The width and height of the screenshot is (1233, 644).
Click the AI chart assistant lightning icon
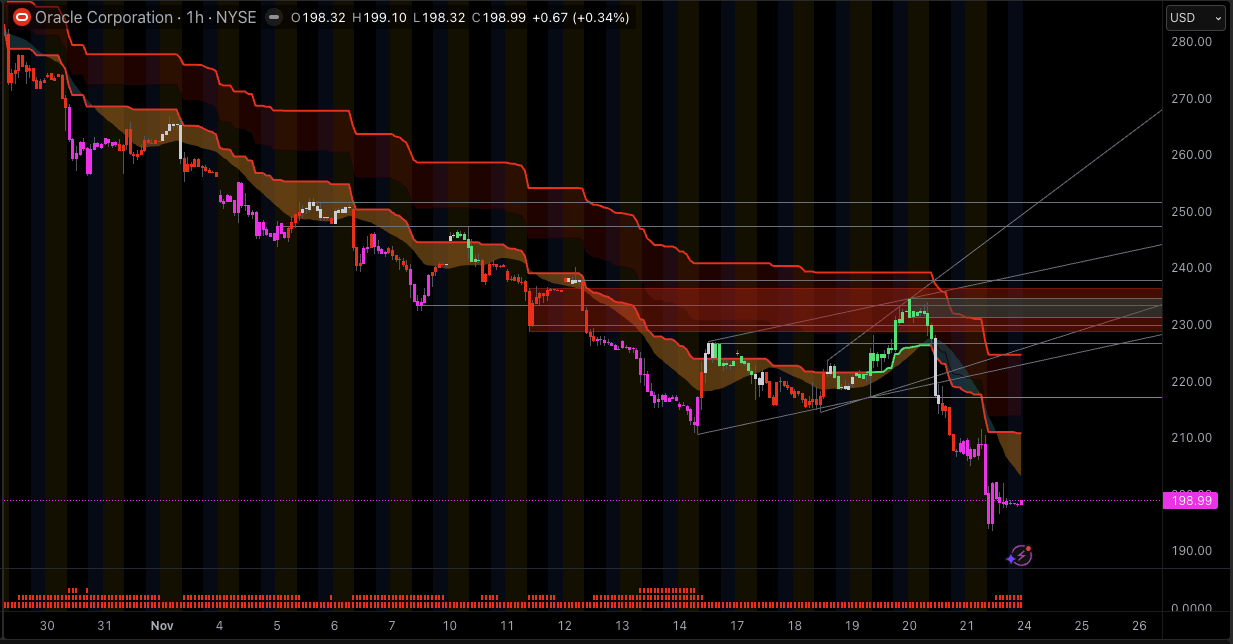[1022, 555]
